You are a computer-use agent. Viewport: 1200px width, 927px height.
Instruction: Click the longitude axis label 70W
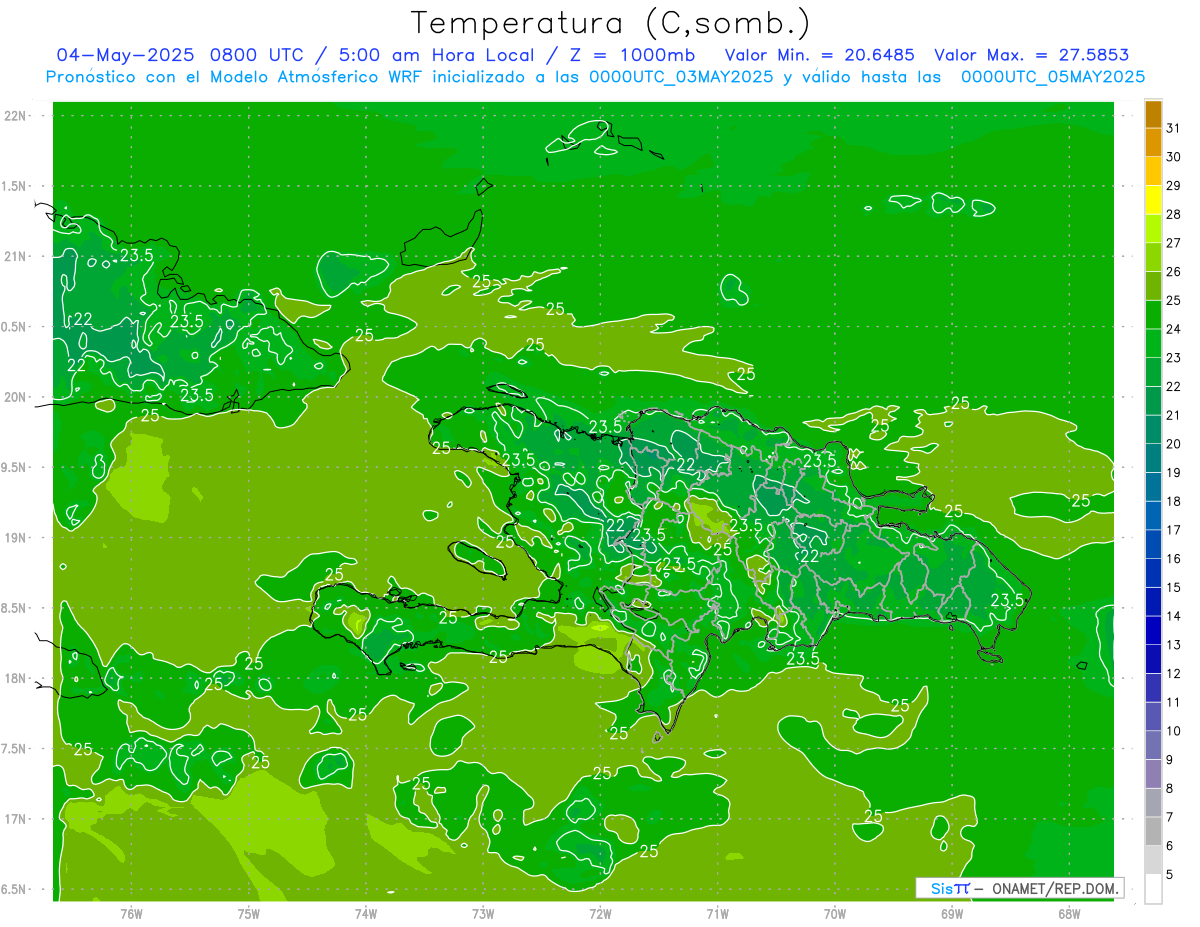click(x=834, y=913)
